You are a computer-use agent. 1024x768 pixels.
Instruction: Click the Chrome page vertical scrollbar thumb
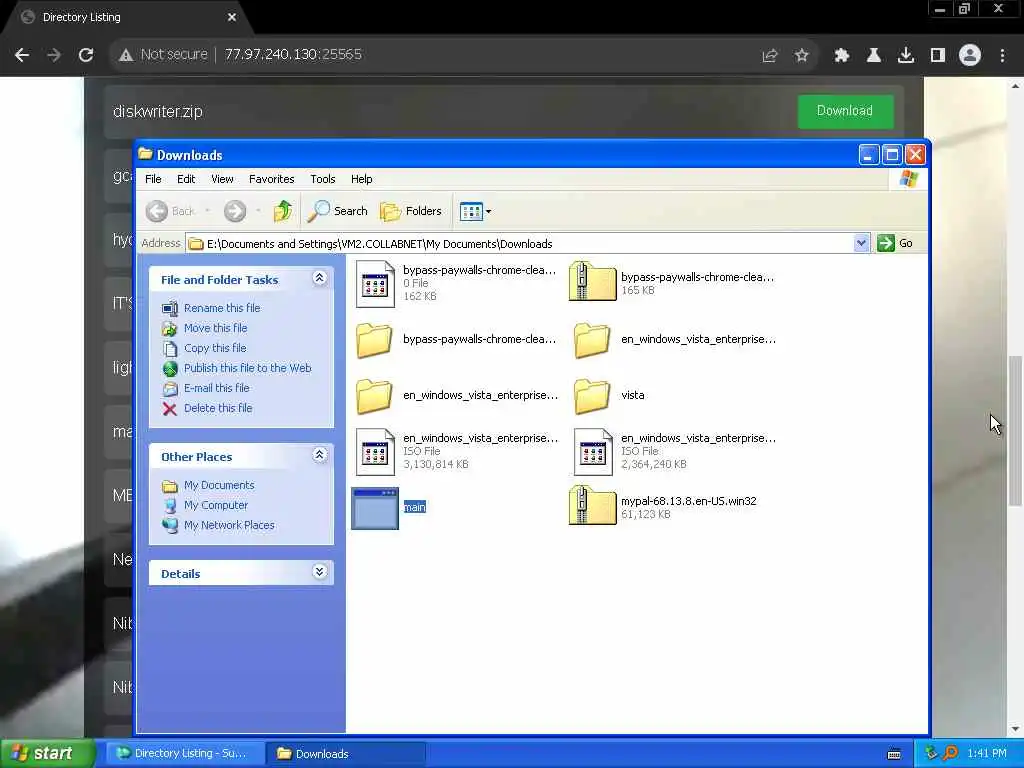(1016, 431)
